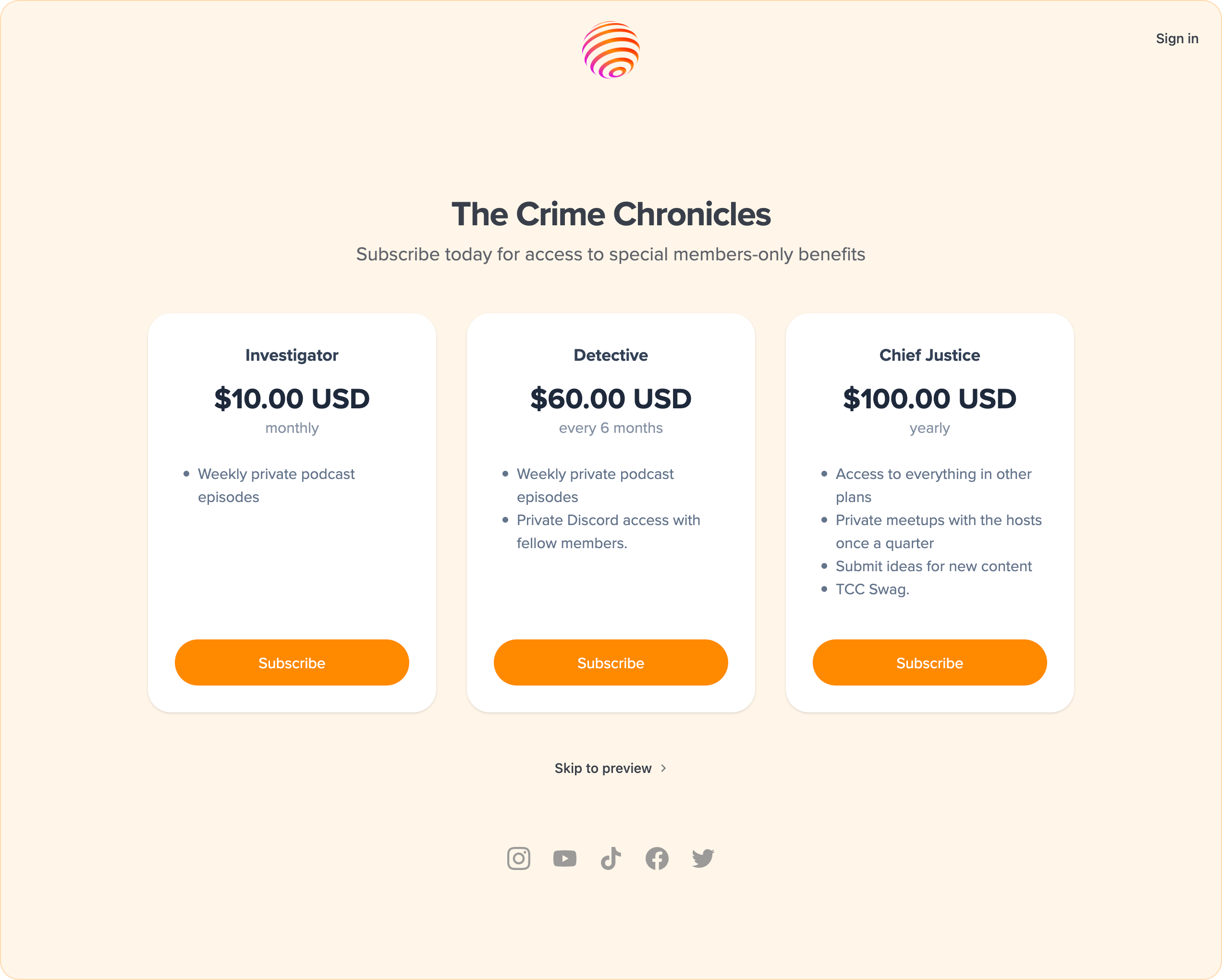
Task: Subscribe to the Chief Justice plan
Action: [929, 662]
